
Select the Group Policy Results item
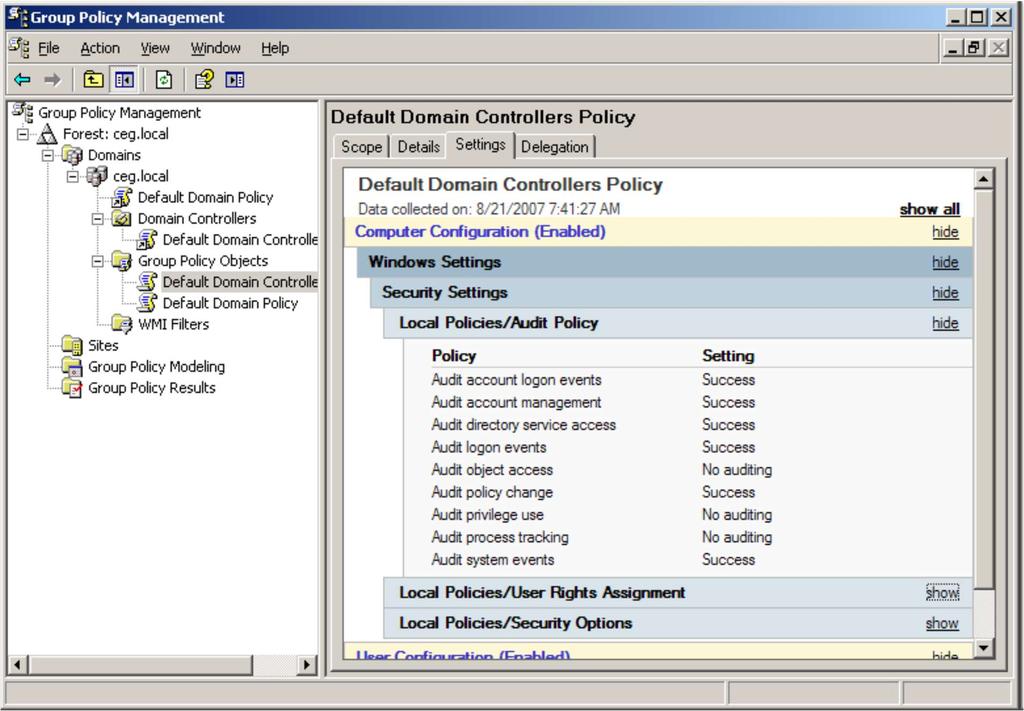pos(152,388)
